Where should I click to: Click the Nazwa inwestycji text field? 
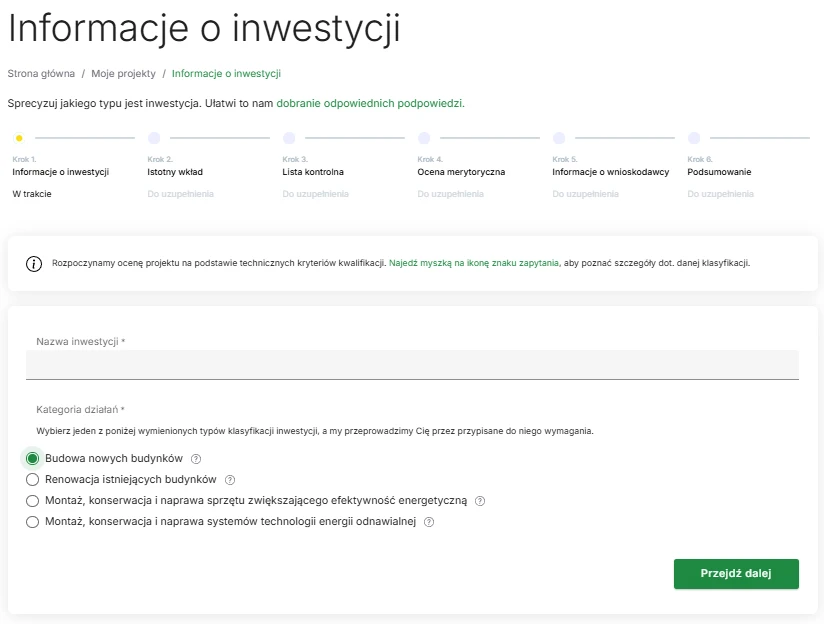(x=412, y=365)
